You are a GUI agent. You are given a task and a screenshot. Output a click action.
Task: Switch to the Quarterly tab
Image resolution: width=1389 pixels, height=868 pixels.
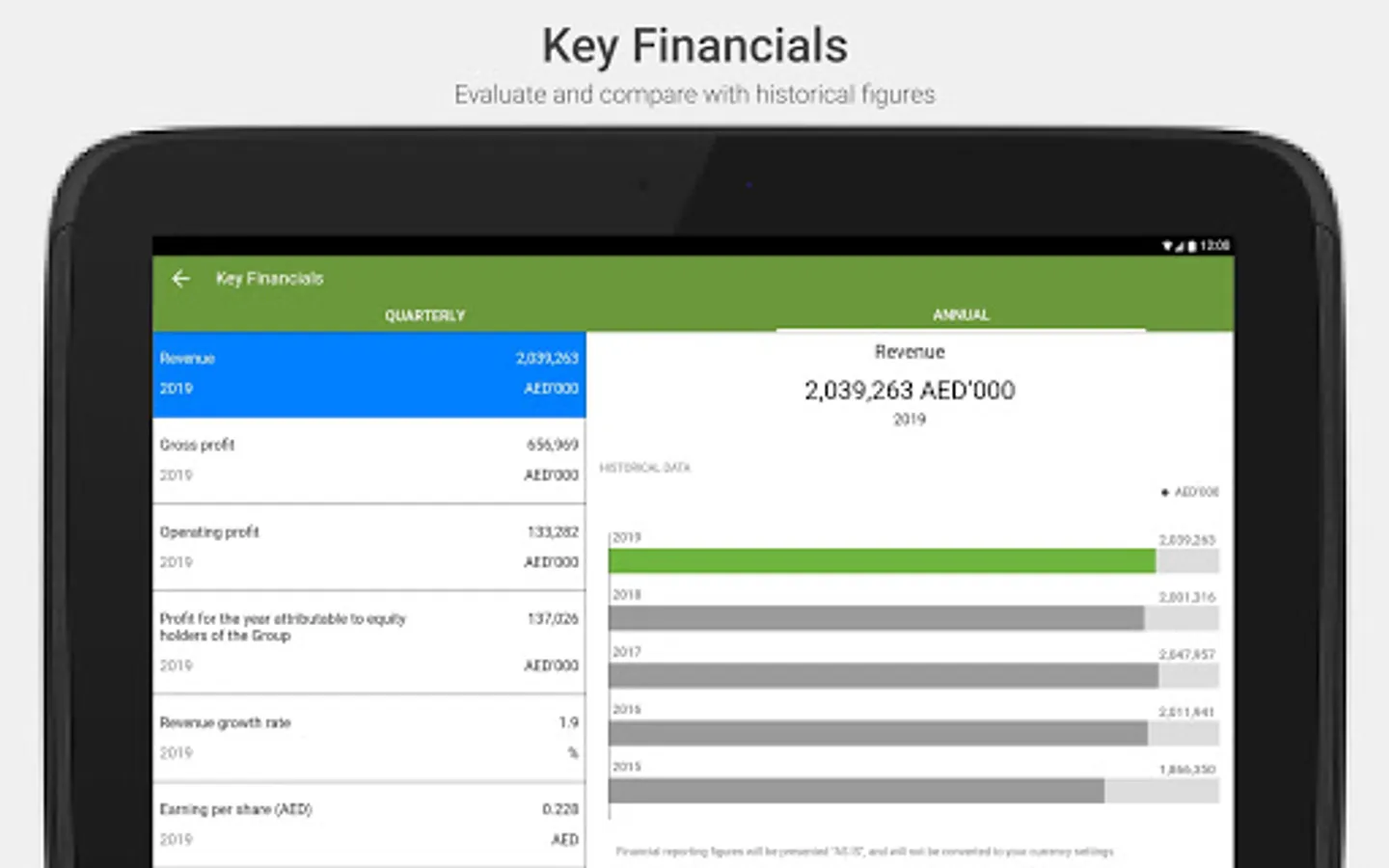[x=424, y=315]
